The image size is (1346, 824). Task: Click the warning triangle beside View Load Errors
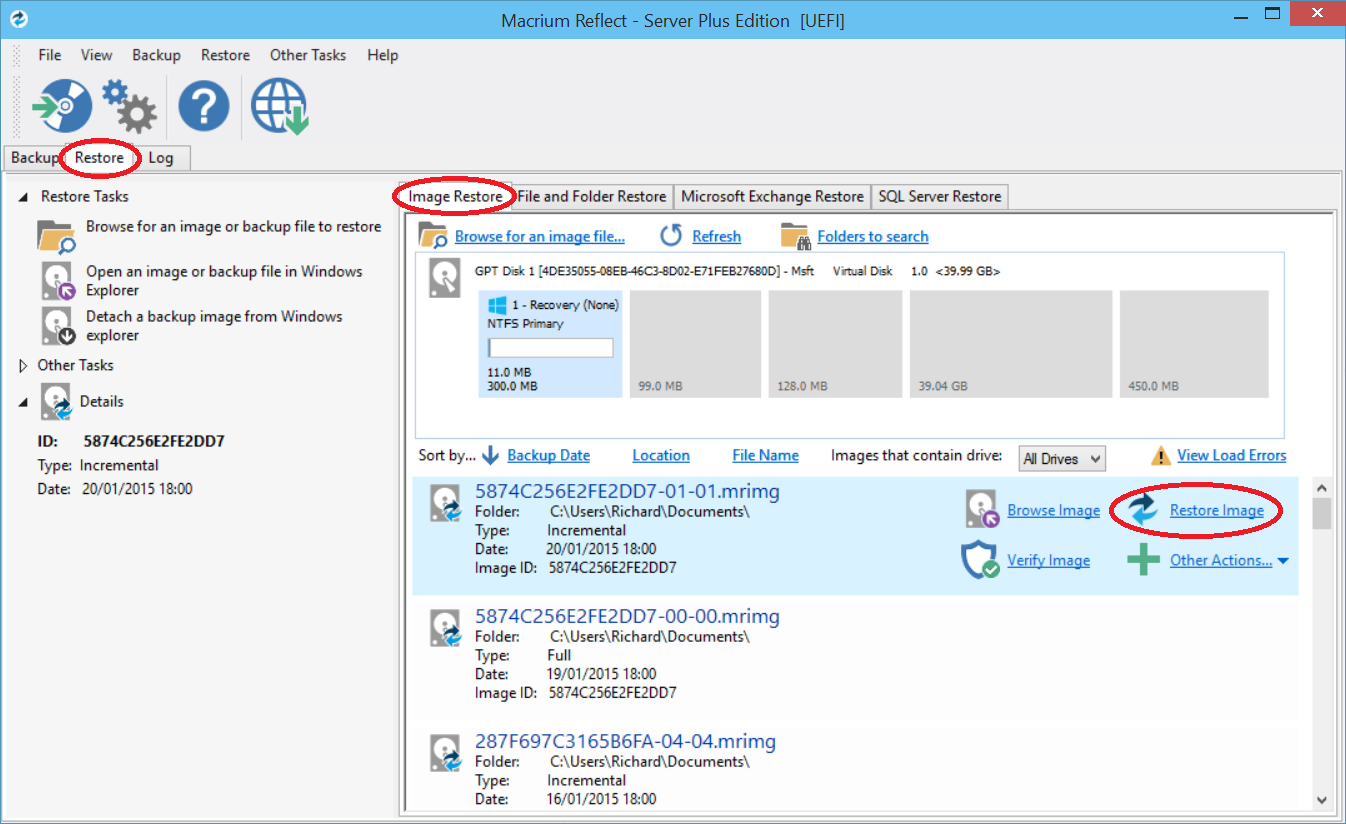[x=1160, y=456]
